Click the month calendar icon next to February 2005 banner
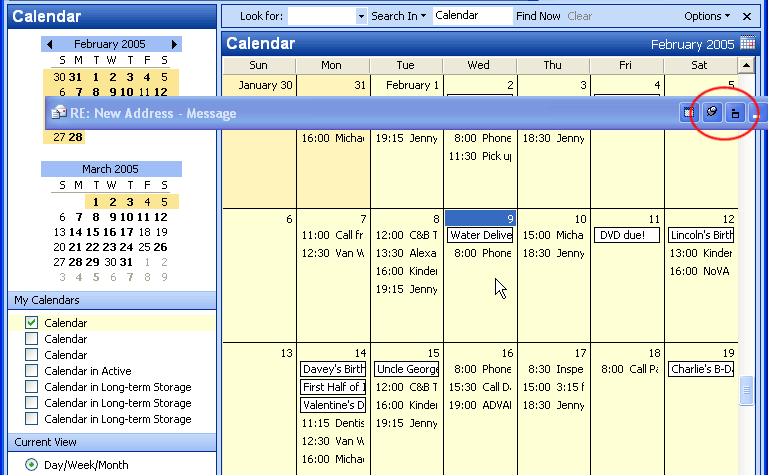Screen dimensions: 768x475 coord(747,43)
